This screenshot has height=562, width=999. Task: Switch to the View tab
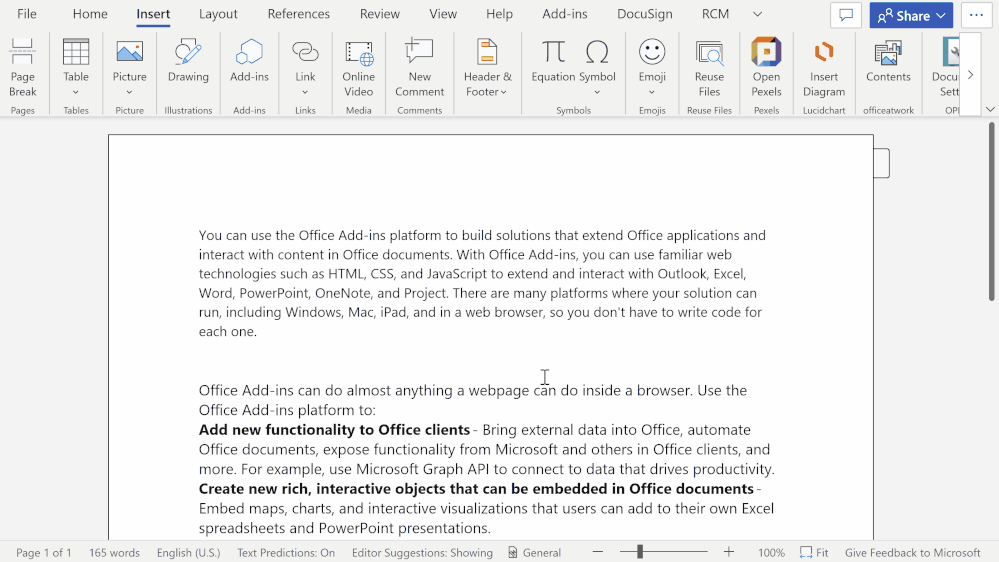443,14
